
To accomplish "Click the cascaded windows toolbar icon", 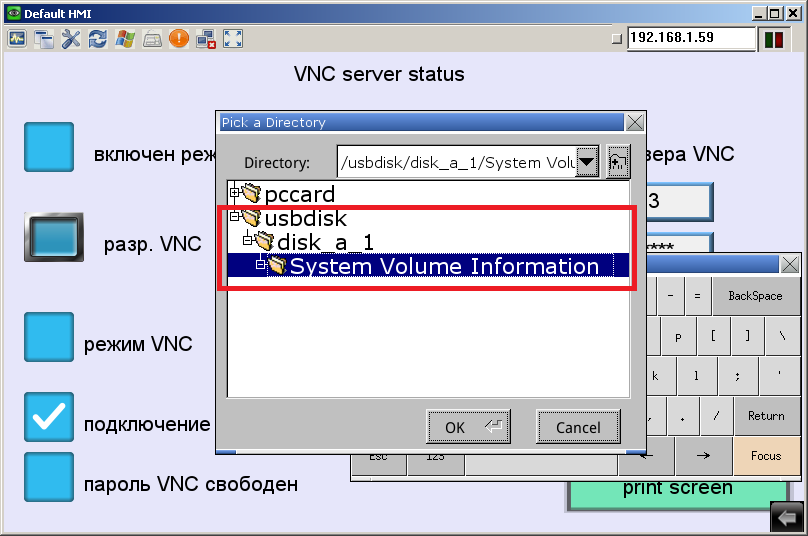I will click(x=44, y=39).
